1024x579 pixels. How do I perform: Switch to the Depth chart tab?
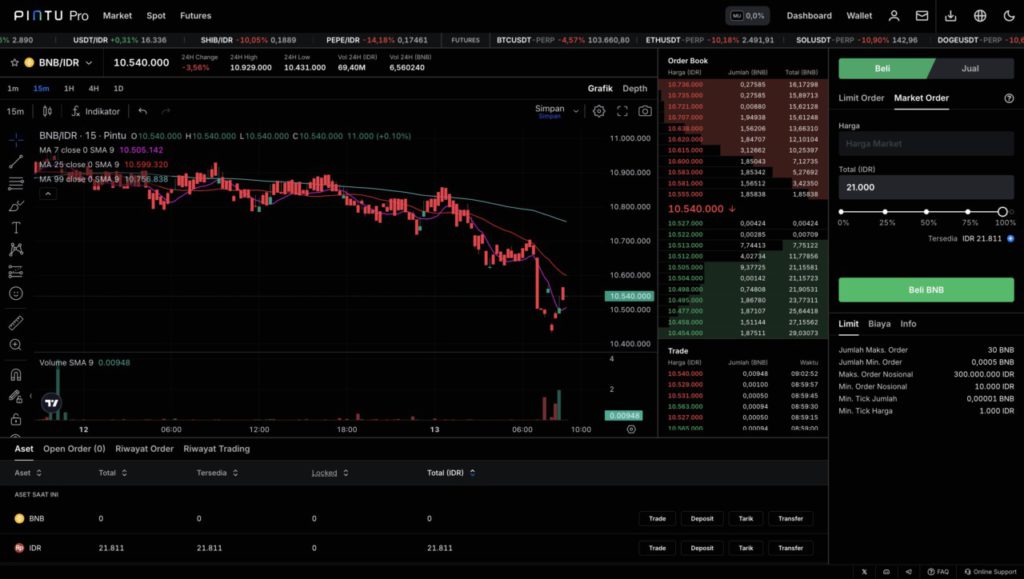635,88
